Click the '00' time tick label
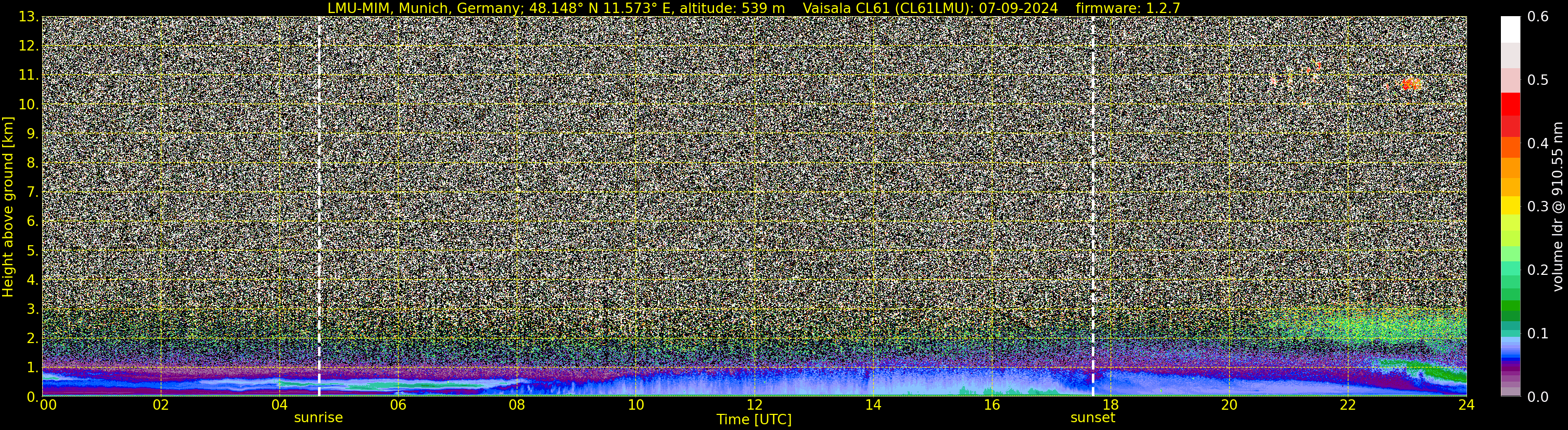 (48, 405)
